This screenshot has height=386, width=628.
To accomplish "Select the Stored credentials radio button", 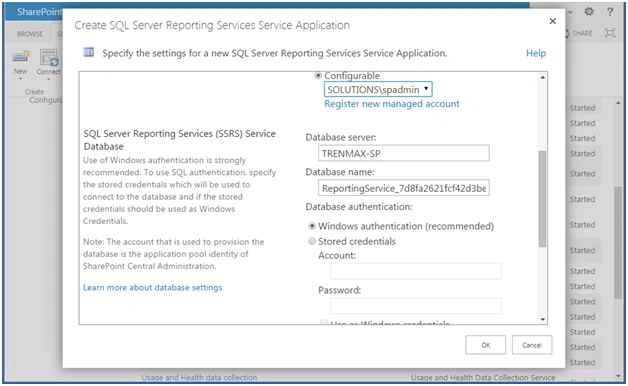I will 312,241.
